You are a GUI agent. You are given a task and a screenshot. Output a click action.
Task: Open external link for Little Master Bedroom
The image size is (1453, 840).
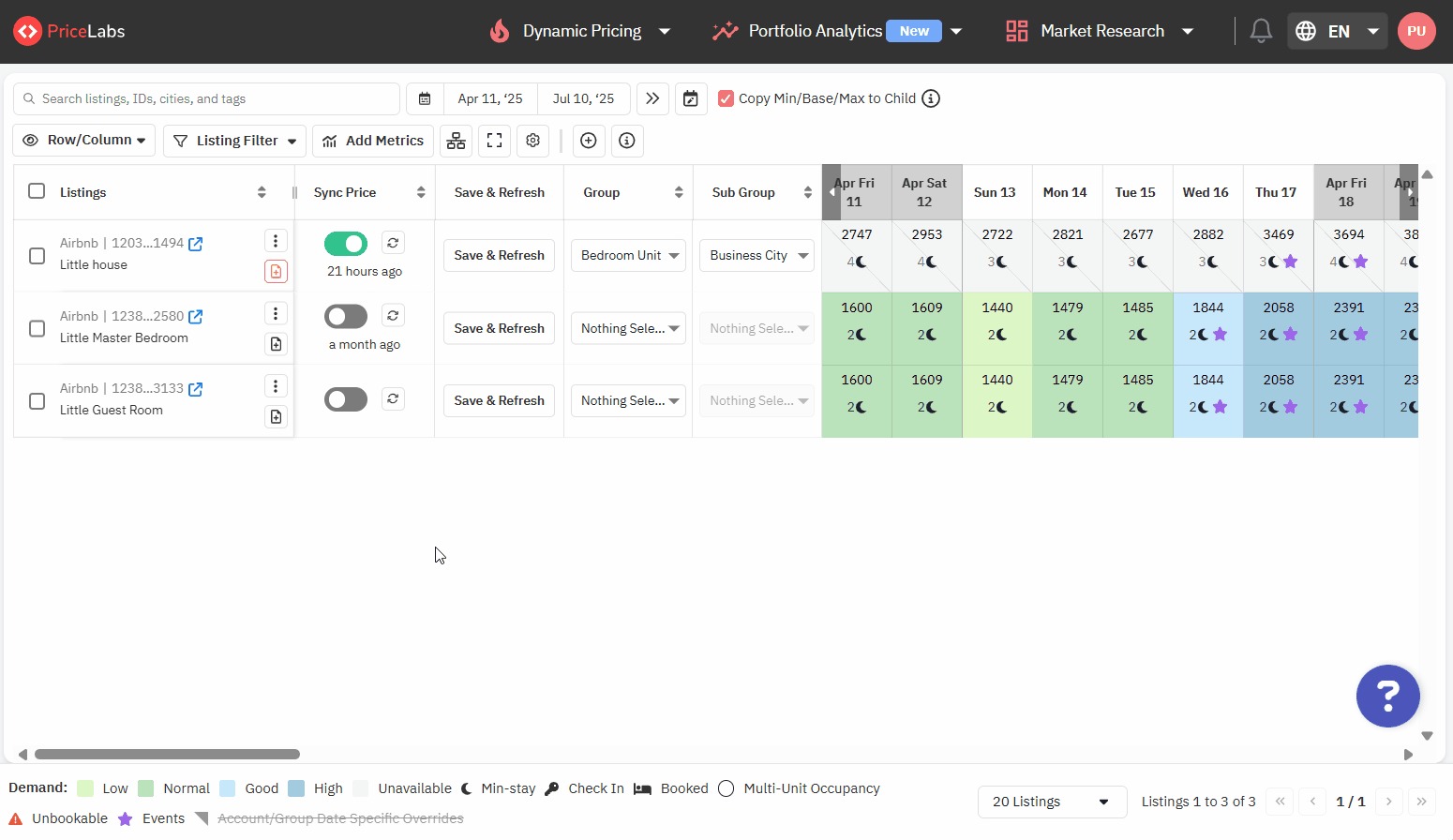pyautogui.click(x=196, y=317)
